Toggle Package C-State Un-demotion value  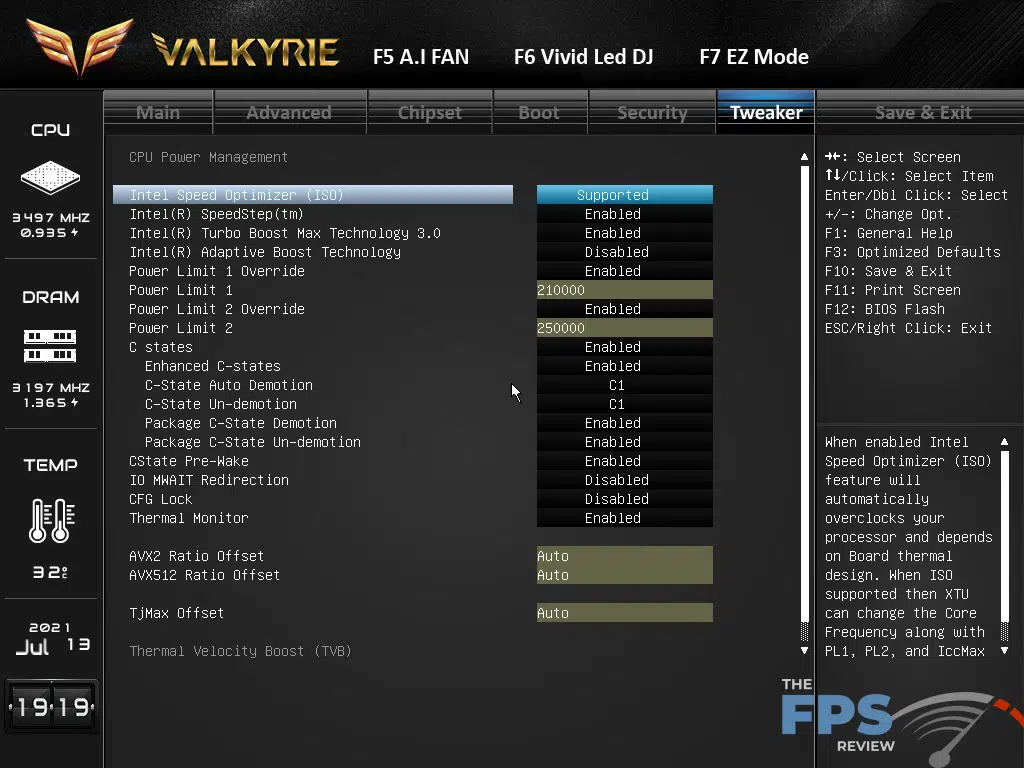tap(624, 441)
